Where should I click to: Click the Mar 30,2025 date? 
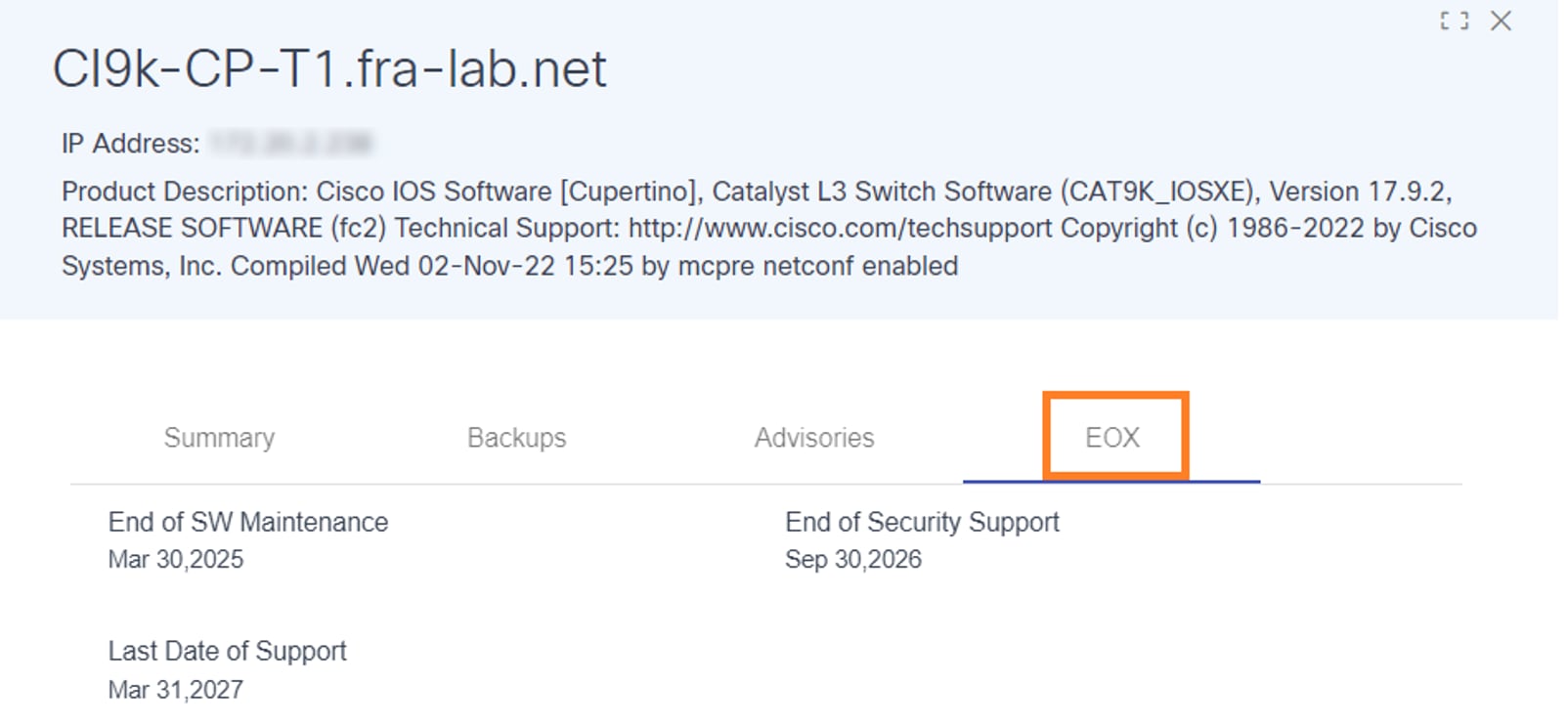(x=176, y=560)
